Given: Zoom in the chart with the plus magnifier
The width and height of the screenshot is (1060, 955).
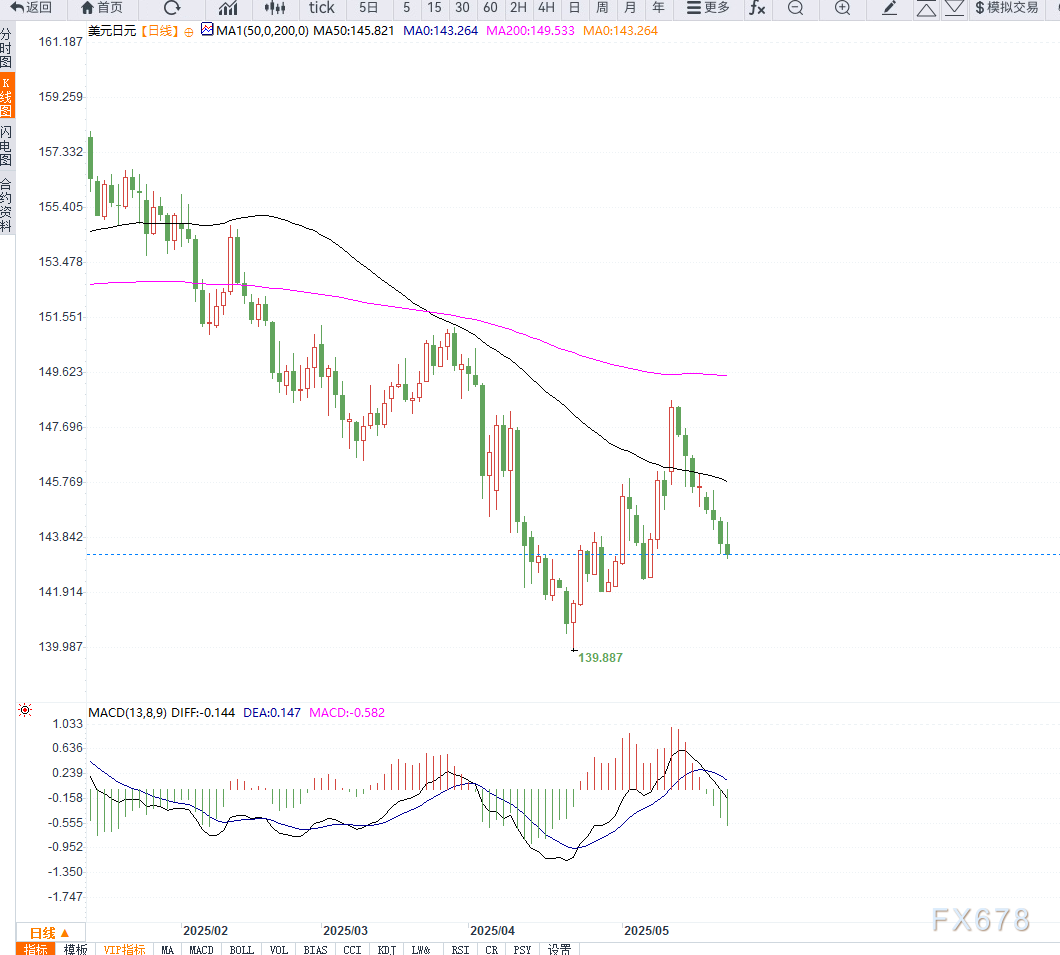Looking at the screenshot, I should coord(842,8).
